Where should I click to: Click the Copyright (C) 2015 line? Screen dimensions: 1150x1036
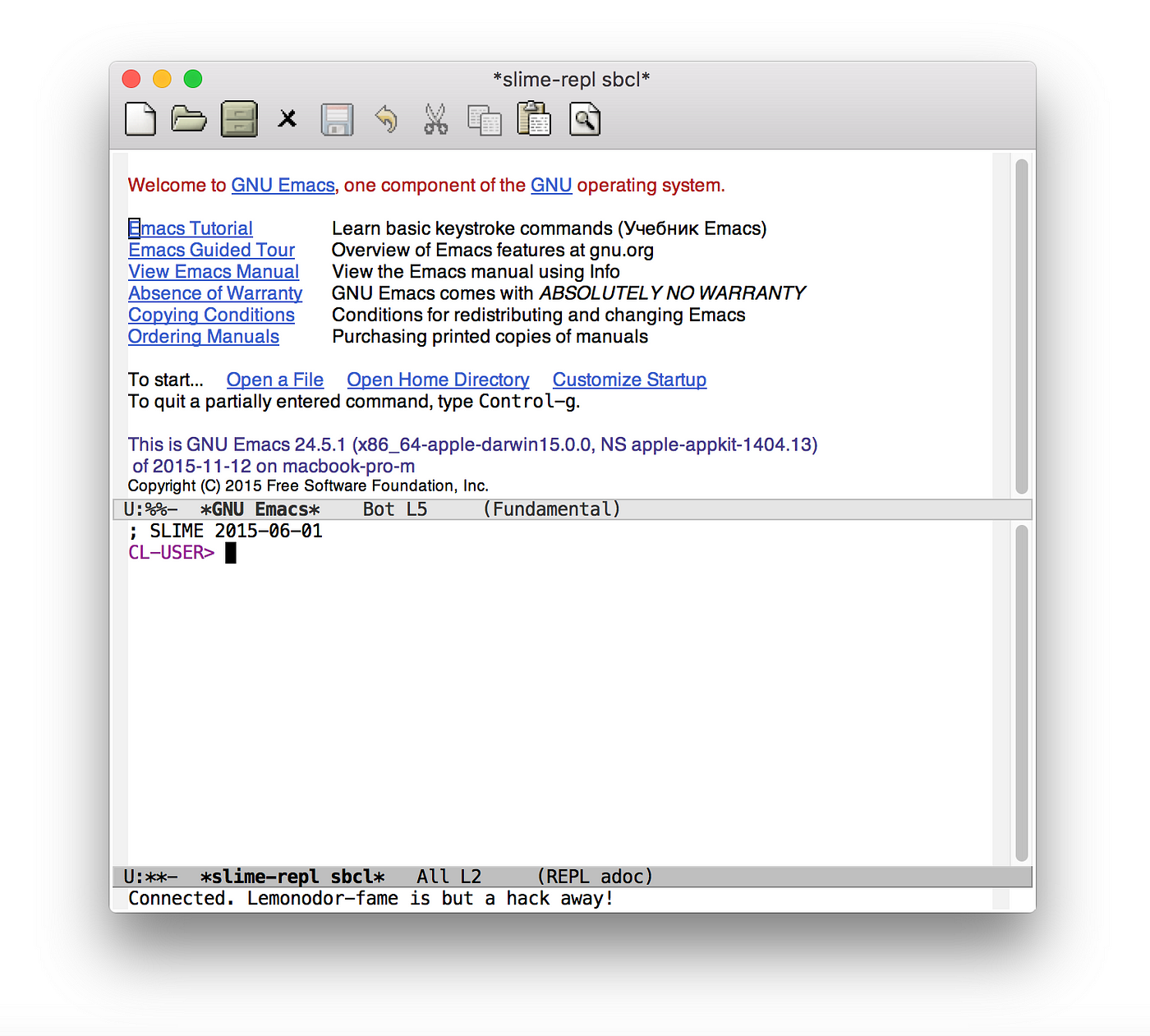click(308, 486)
